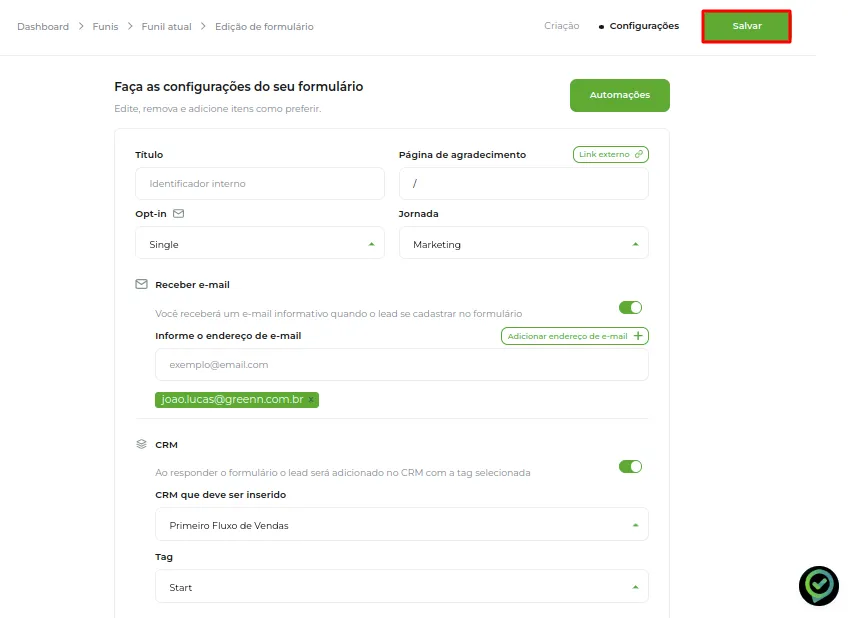
Task: Click the Edição de formulário breadcrumb
Action: point(264,27)
